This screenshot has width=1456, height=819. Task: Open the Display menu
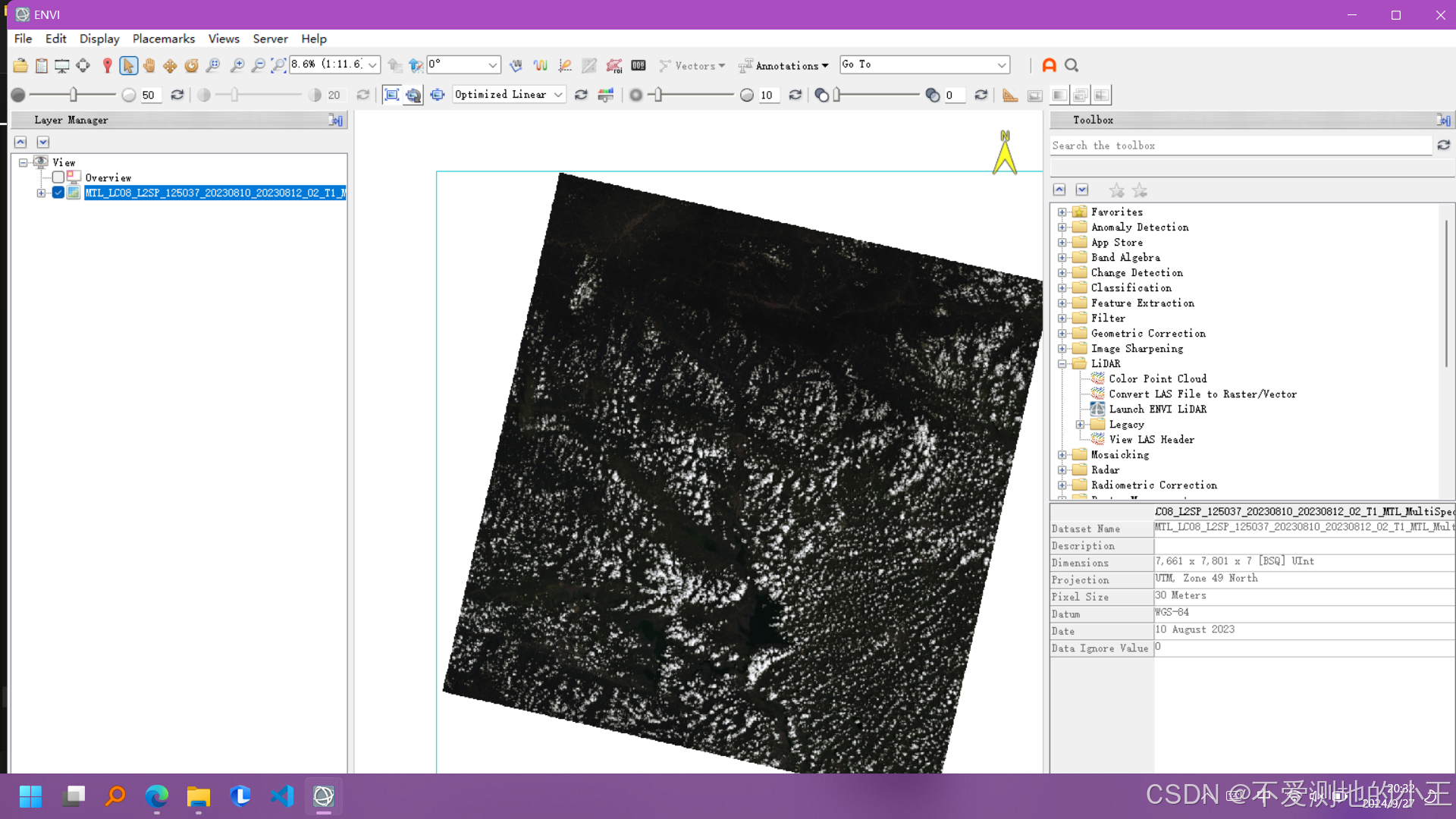[x=99, y=39]
